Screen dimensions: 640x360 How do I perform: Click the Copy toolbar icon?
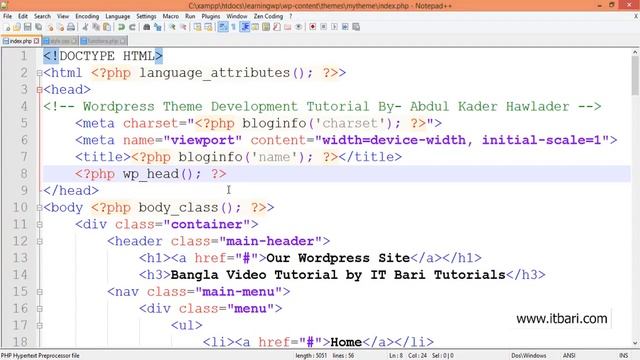[96, 27]
